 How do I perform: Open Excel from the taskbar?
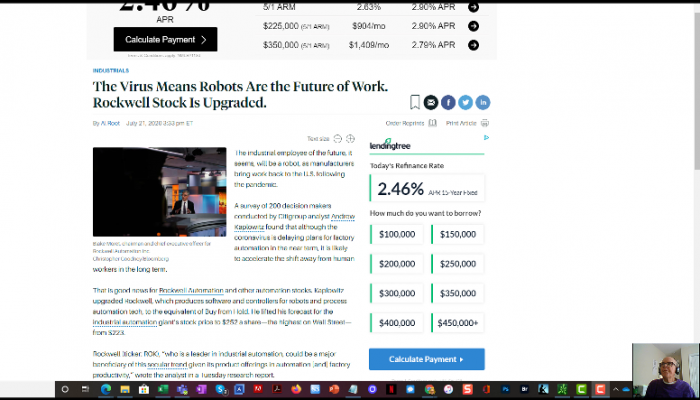(163, 389)
